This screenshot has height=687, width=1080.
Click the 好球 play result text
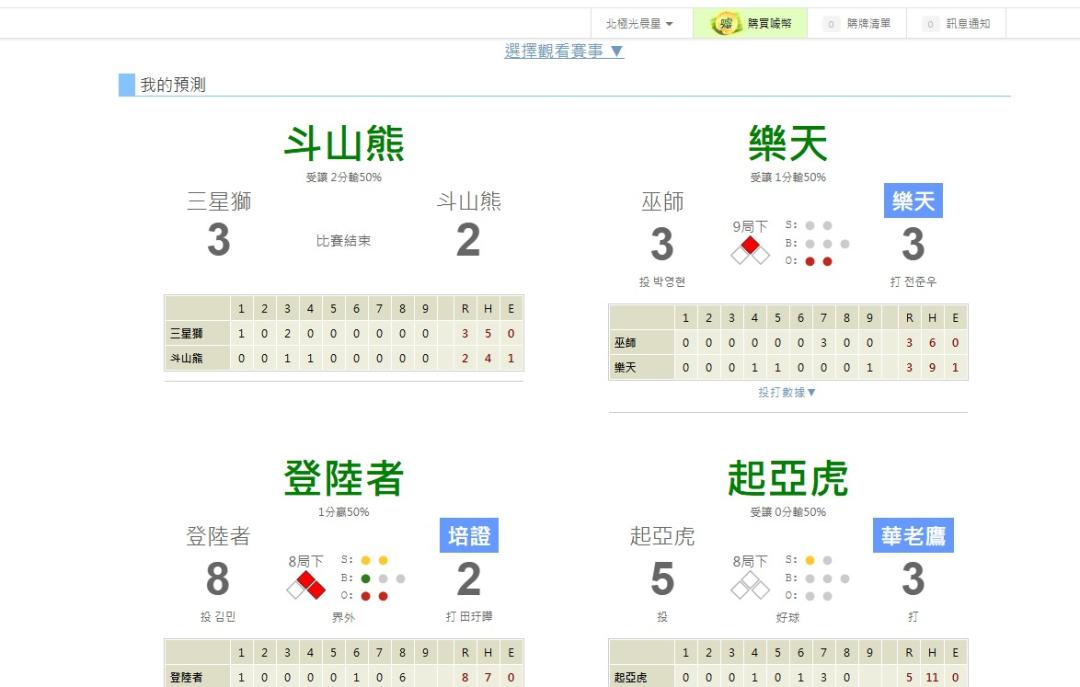coord(788,617)
